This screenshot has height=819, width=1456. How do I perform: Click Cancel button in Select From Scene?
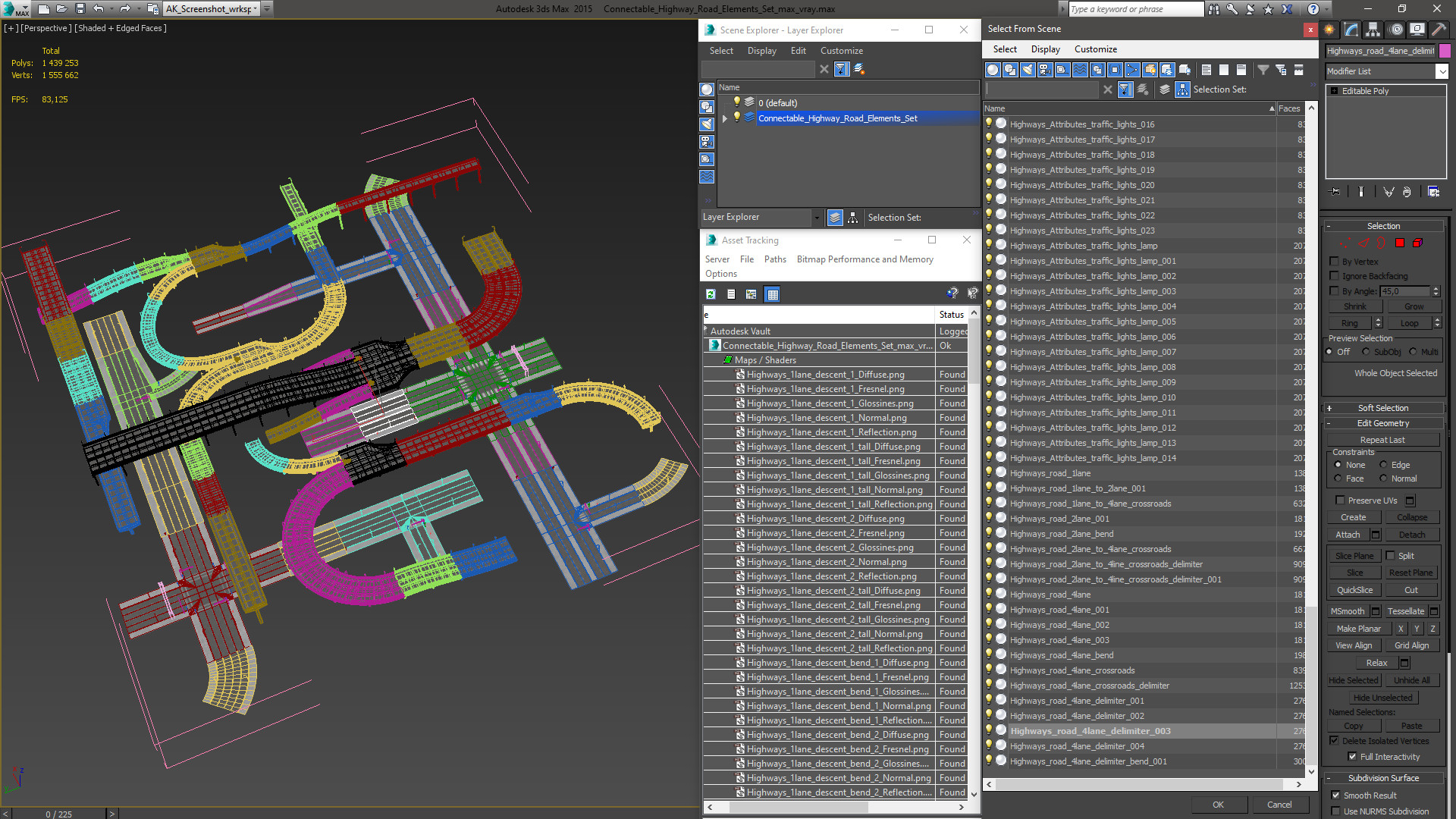click(x=1279, y=805)
